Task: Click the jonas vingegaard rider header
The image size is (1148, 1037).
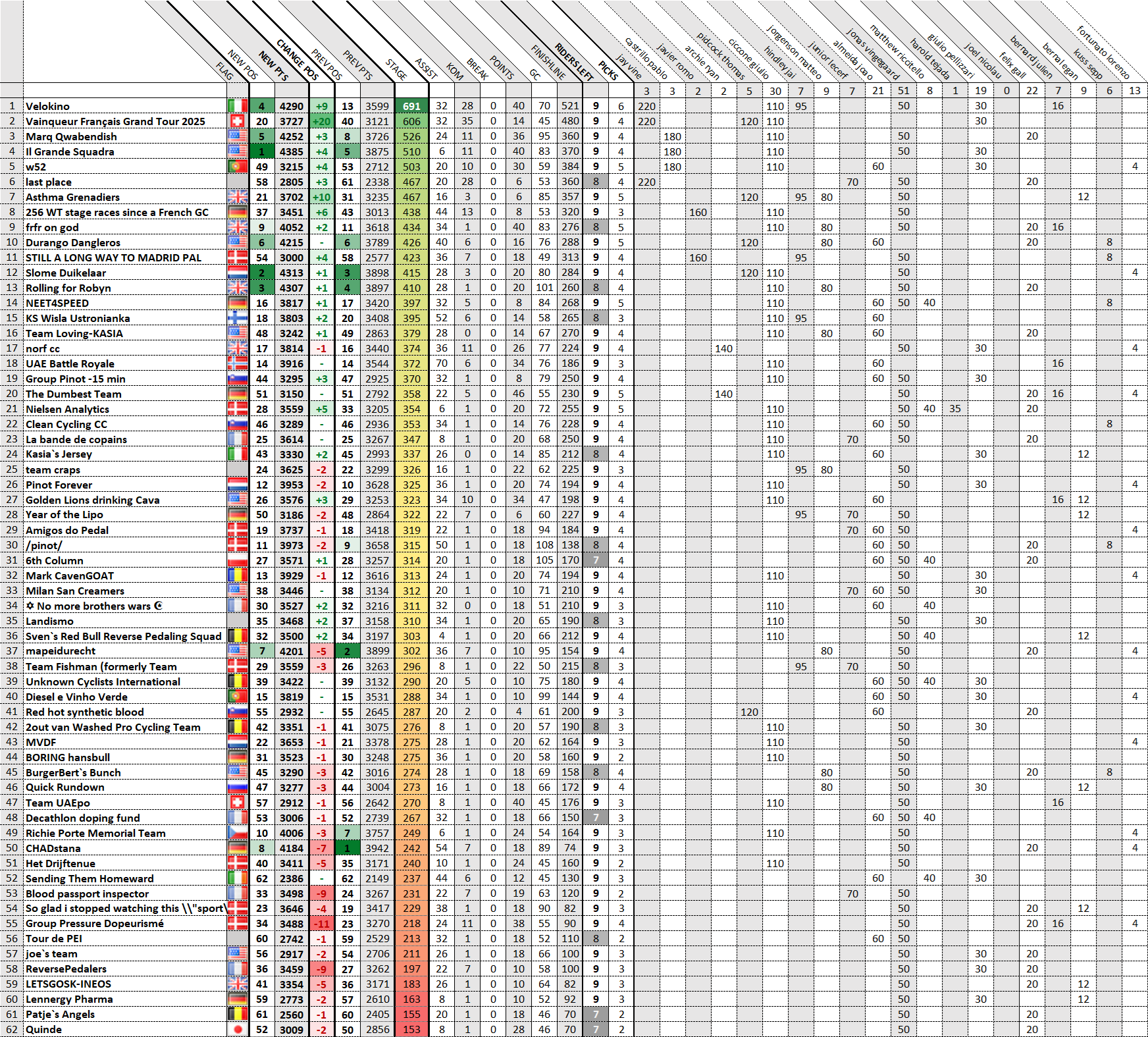Action: tap(872, 55)
